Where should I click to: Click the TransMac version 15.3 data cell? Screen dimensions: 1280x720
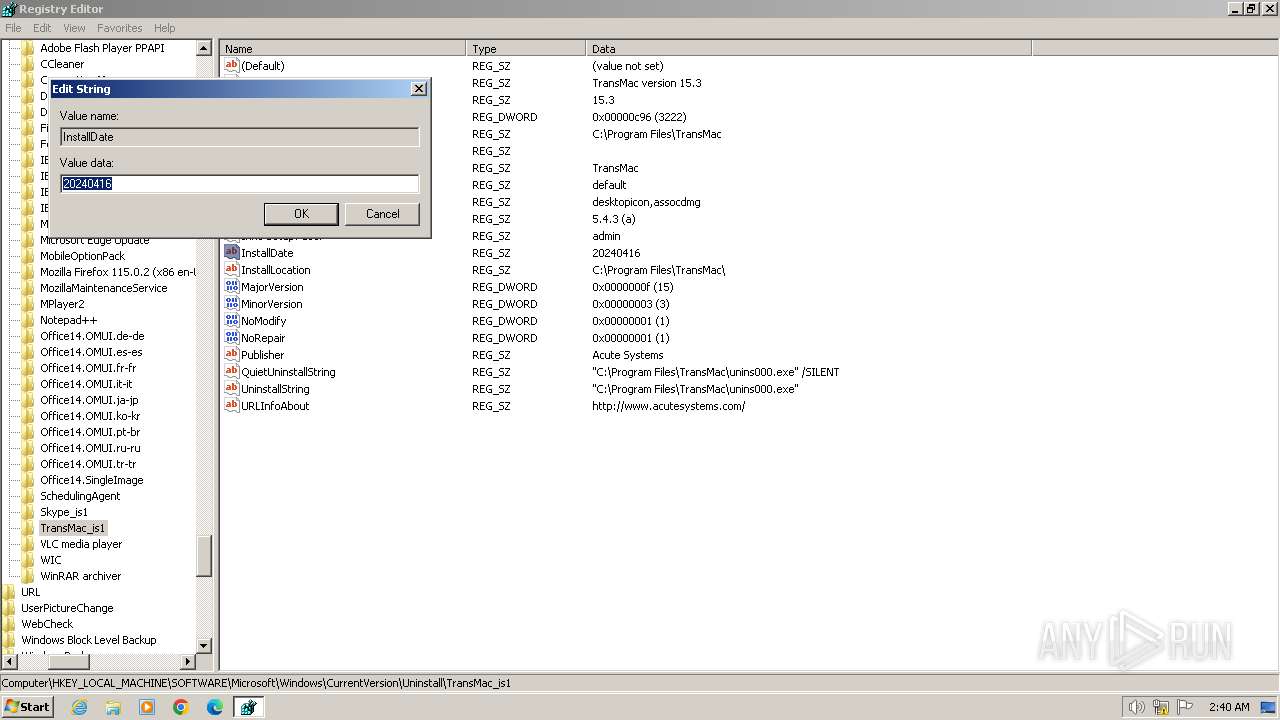coord(646,83)
